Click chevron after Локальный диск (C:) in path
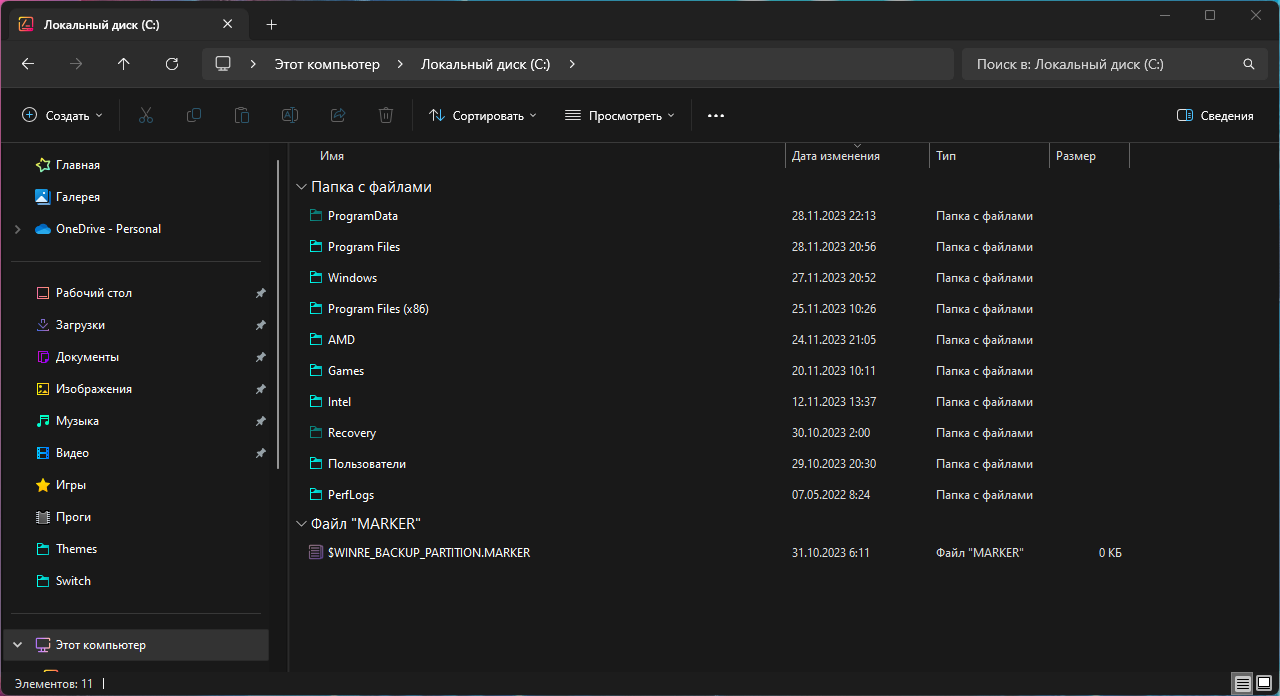Image resolution: width=1280 pixels, height=696 pixels. tap(572, 64)
